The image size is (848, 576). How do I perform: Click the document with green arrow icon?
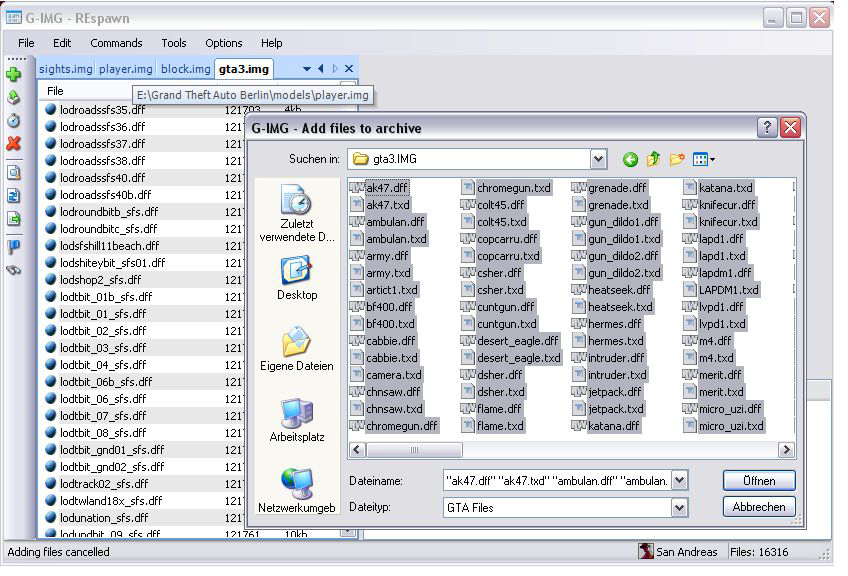click(x=14, y=219)
